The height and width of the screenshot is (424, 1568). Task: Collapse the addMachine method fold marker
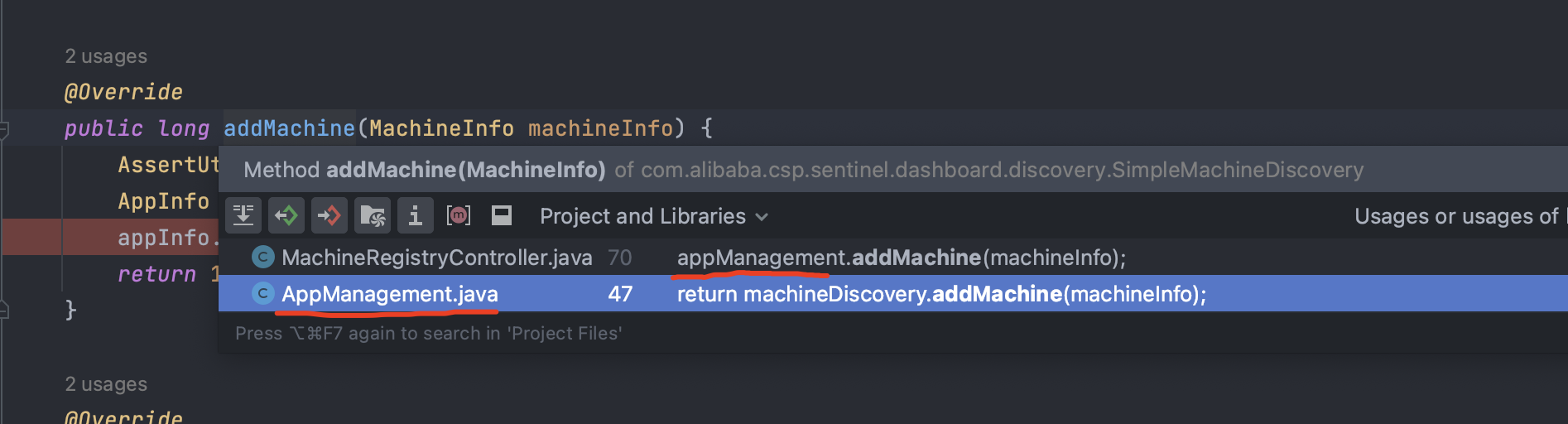(x=4, y=129)
